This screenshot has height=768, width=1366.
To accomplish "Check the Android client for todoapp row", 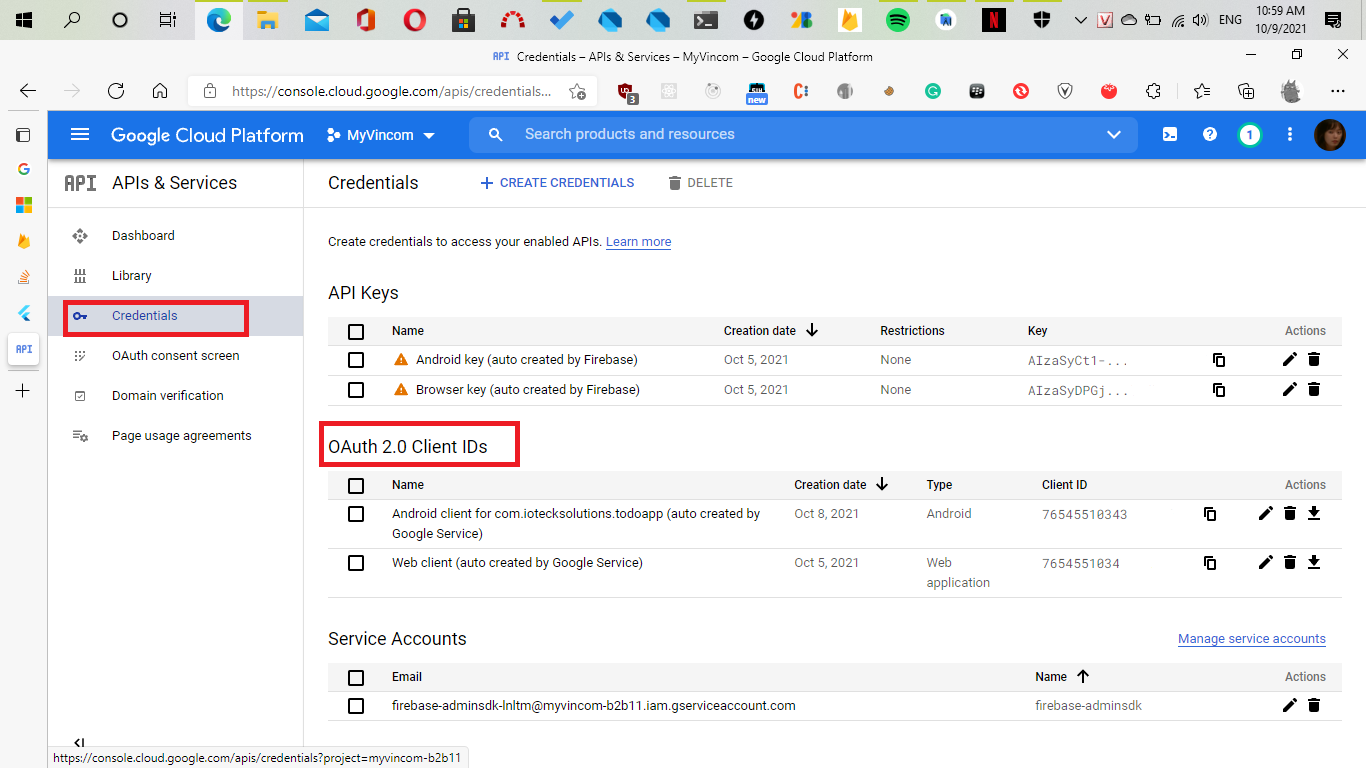I will coord(356,514).
